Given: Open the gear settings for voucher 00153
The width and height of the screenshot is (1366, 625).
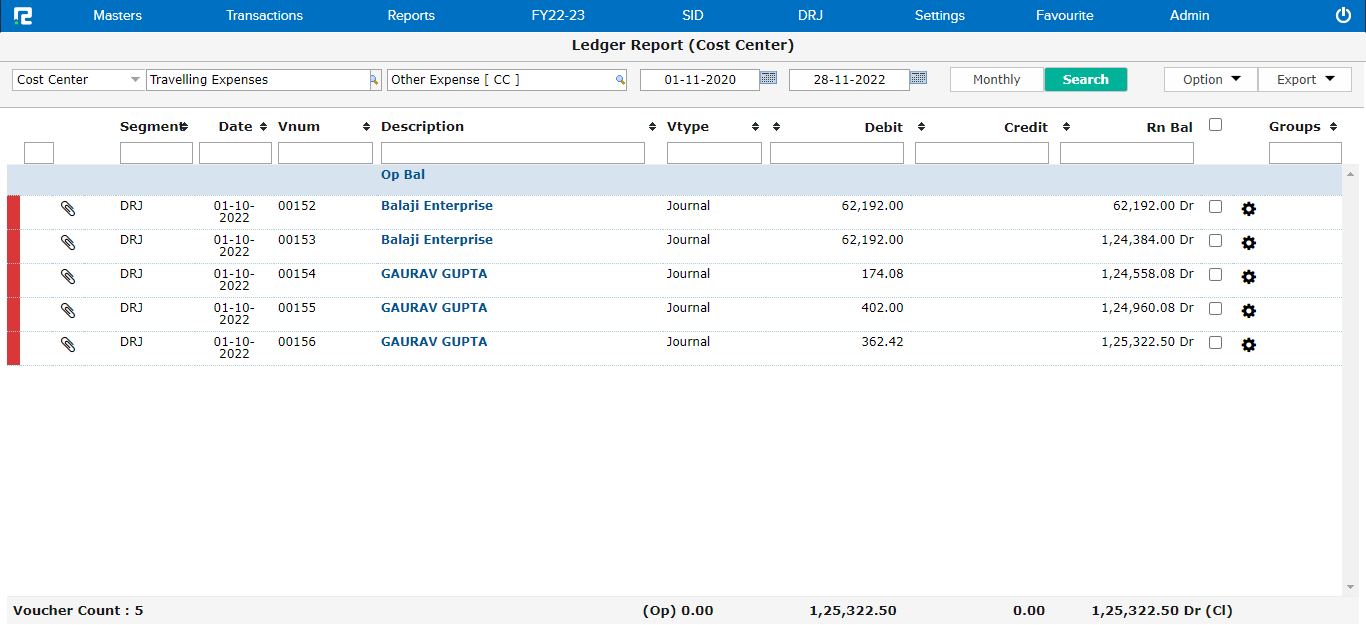Looking at the screenshot, I should point(1248,243).
